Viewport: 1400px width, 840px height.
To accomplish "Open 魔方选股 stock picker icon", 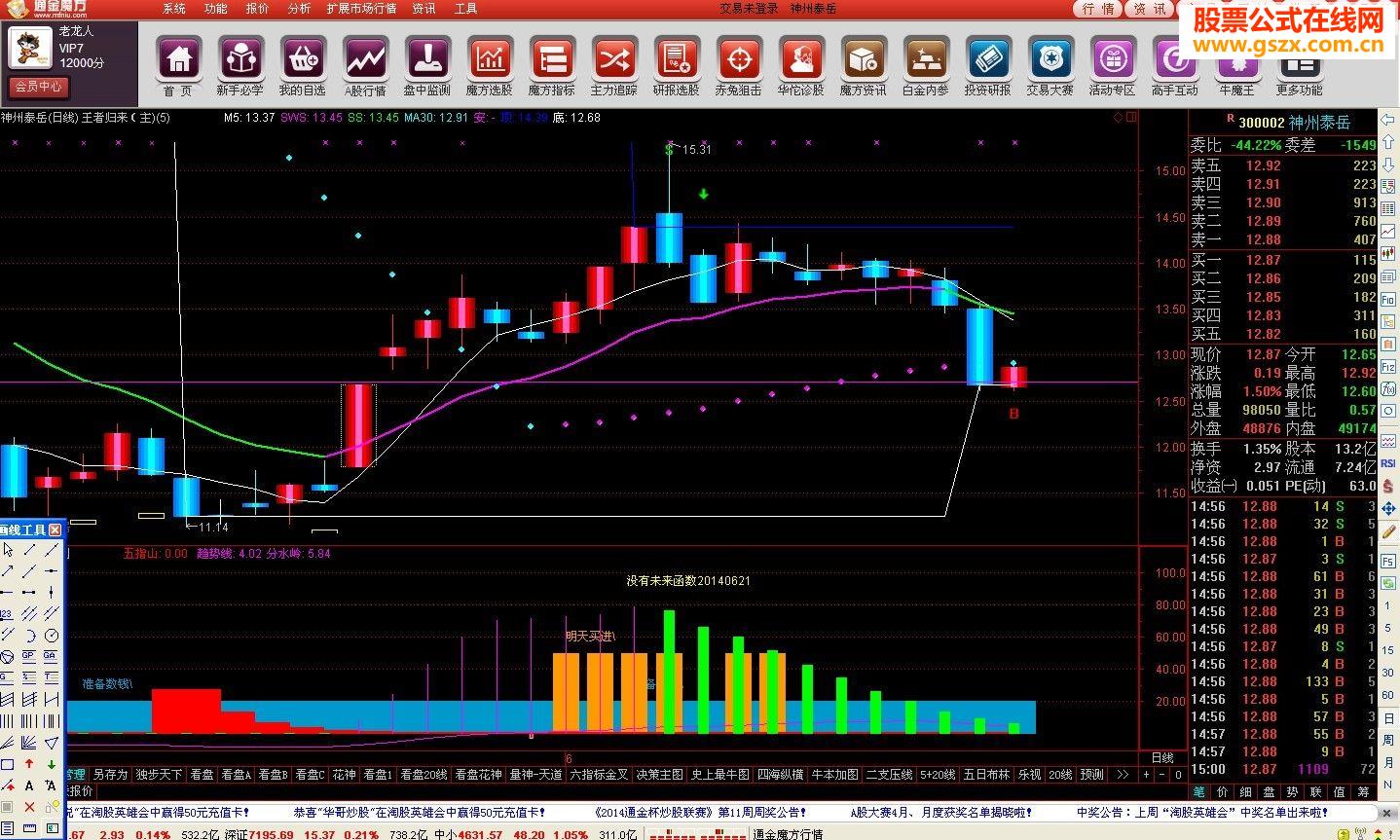I will click(489, 57).
